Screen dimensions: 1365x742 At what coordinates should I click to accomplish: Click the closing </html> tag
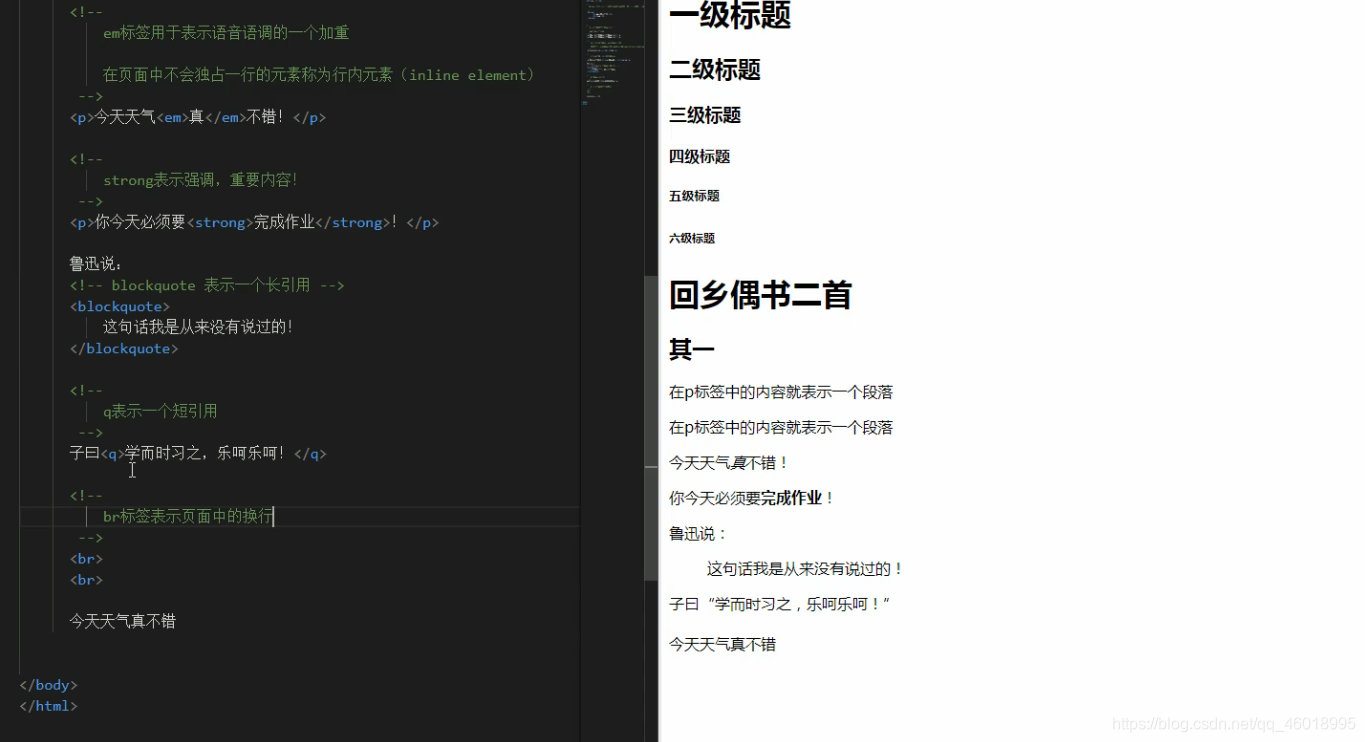point(48,706)
